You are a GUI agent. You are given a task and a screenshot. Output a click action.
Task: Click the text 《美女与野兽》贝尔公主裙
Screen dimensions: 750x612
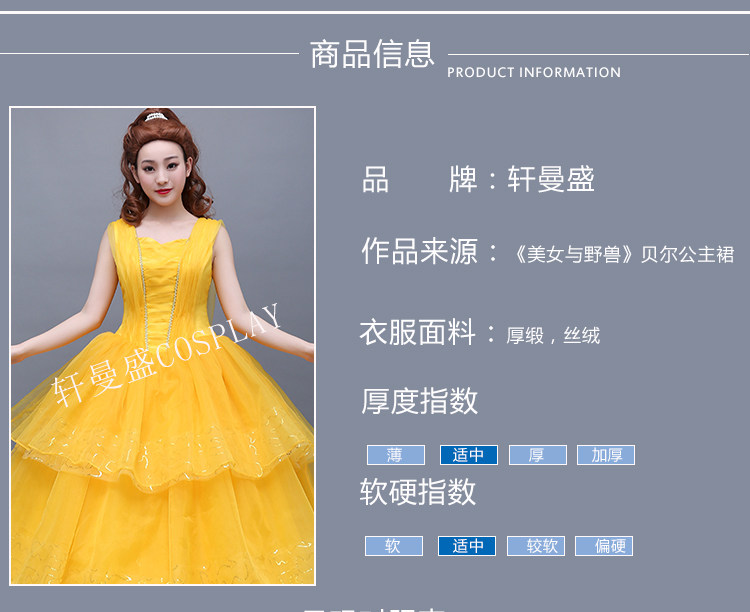click(x=622, y=254)
